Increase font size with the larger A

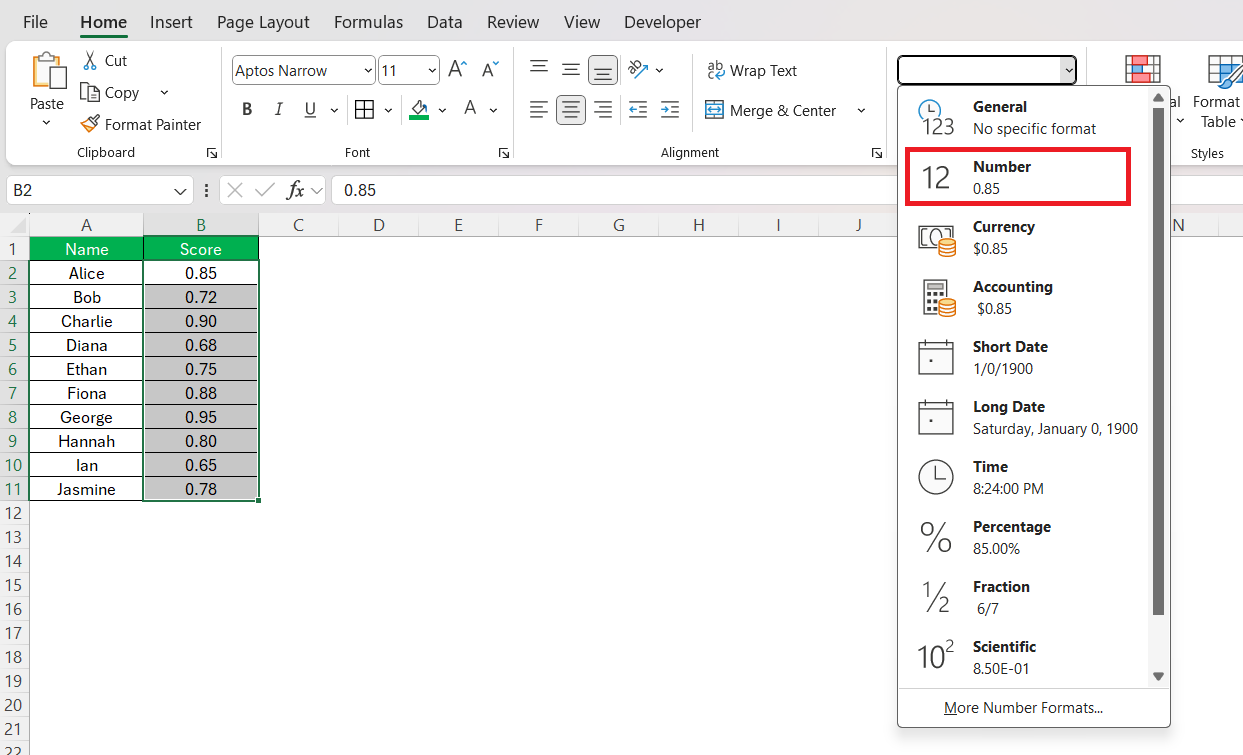(x=457, y=70)
